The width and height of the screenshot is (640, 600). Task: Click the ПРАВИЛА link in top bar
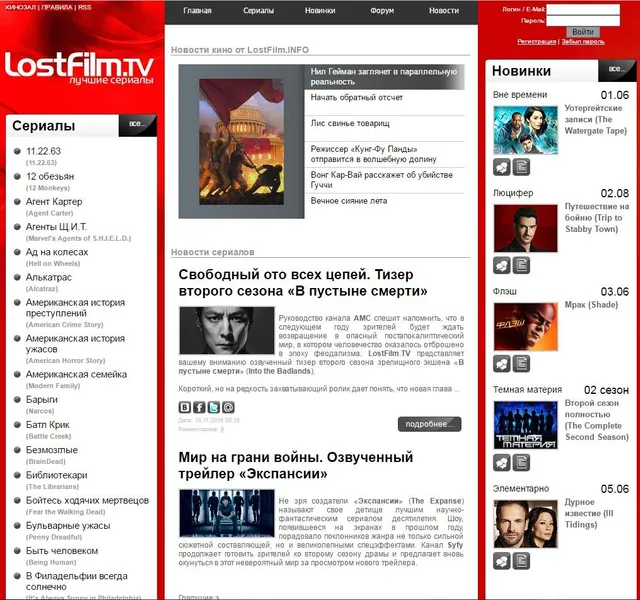(57, 7)
